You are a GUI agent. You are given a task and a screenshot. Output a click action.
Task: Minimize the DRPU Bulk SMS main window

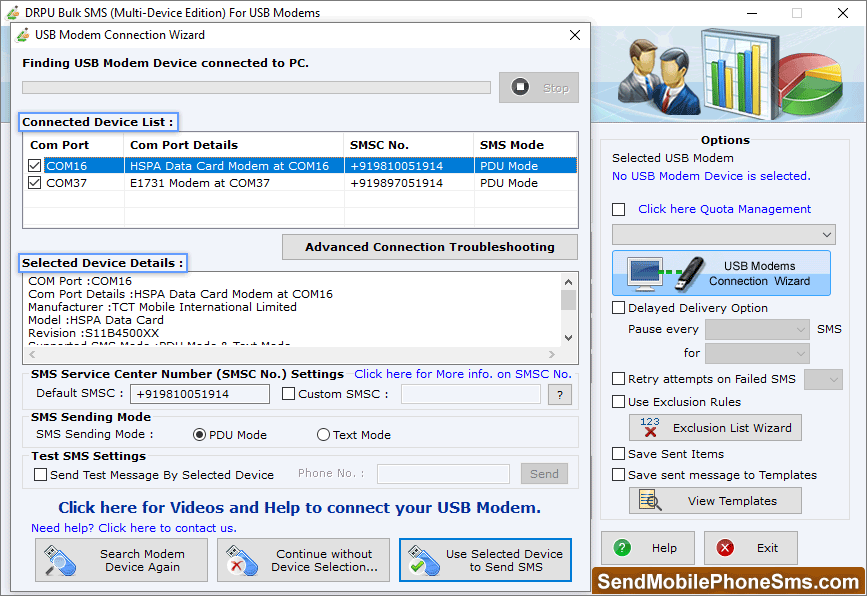pos(751,13)
